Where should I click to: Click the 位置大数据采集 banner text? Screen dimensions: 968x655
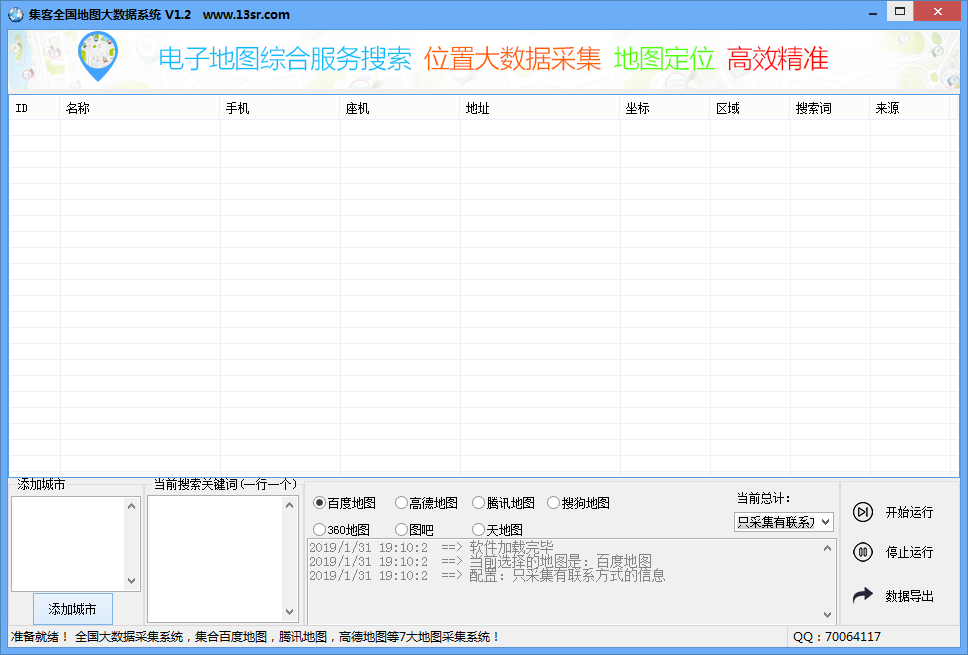click(512, 59)
